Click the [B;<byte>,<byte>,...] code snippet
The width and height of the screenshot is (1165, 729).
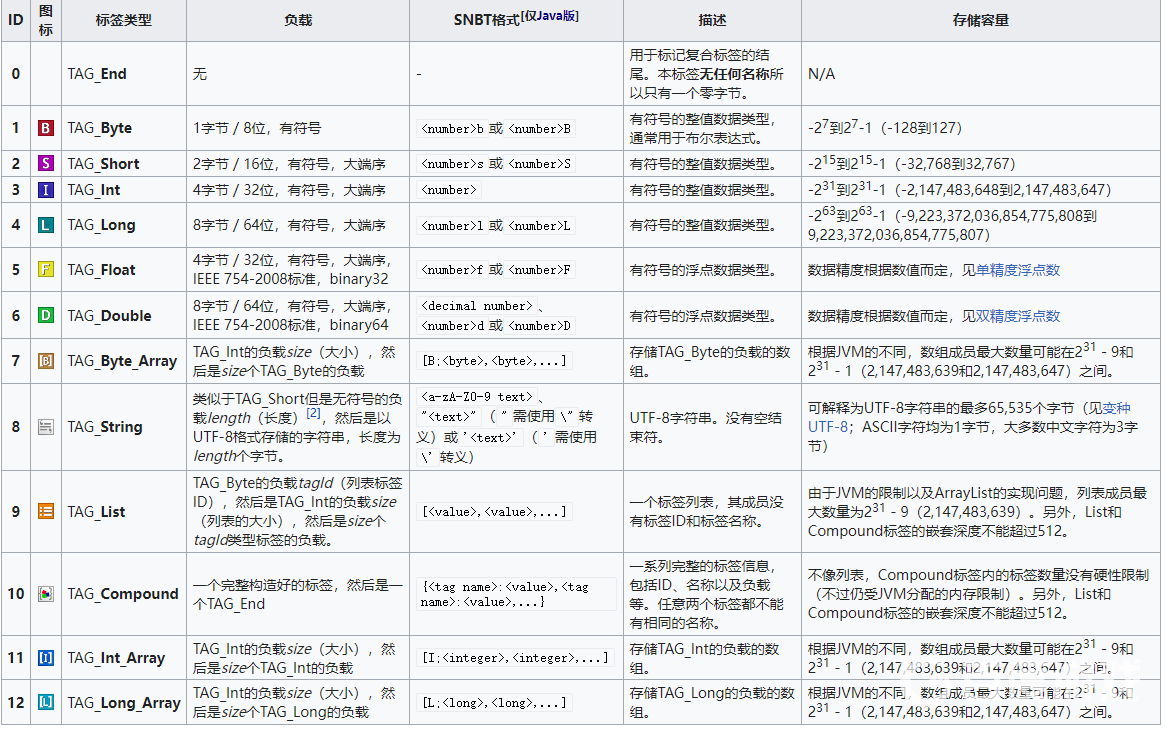pyautogui.click(x=495, y=361)
